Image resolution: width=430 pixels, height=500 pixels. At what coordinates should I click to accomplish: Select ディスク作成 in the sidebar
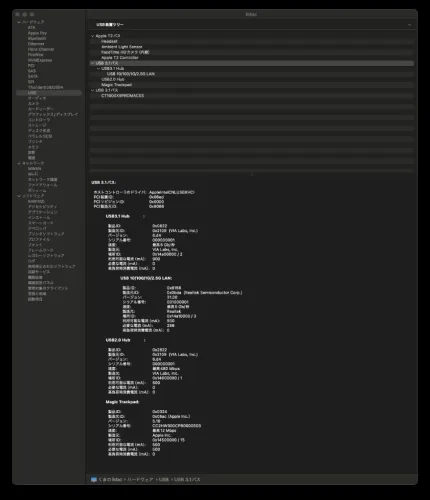[39, 131]
